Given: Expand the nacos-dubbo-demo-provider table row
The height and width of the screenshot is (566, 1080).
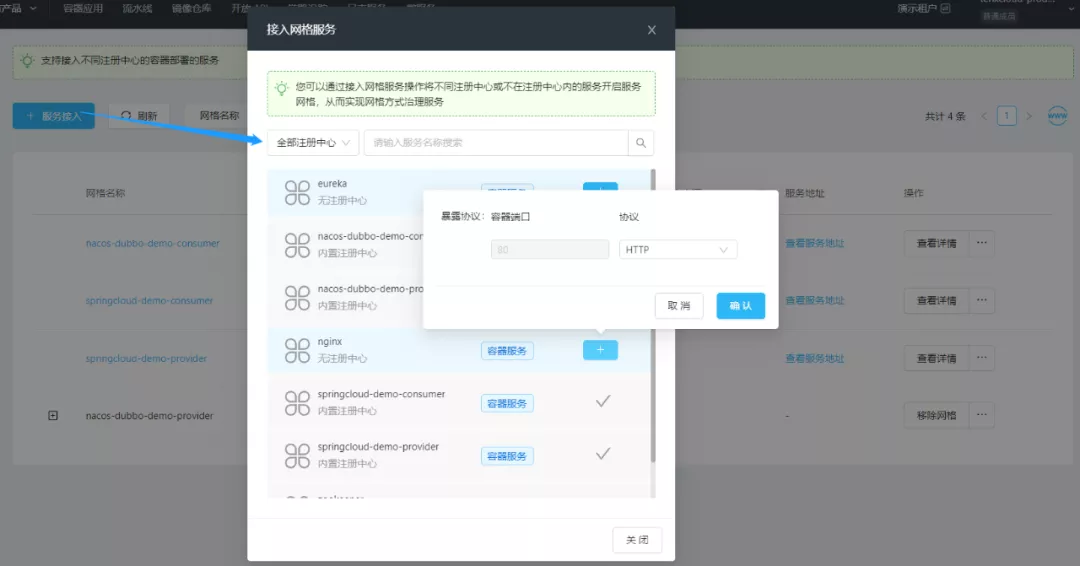Looking at the screenshot, I should (53, 415).
